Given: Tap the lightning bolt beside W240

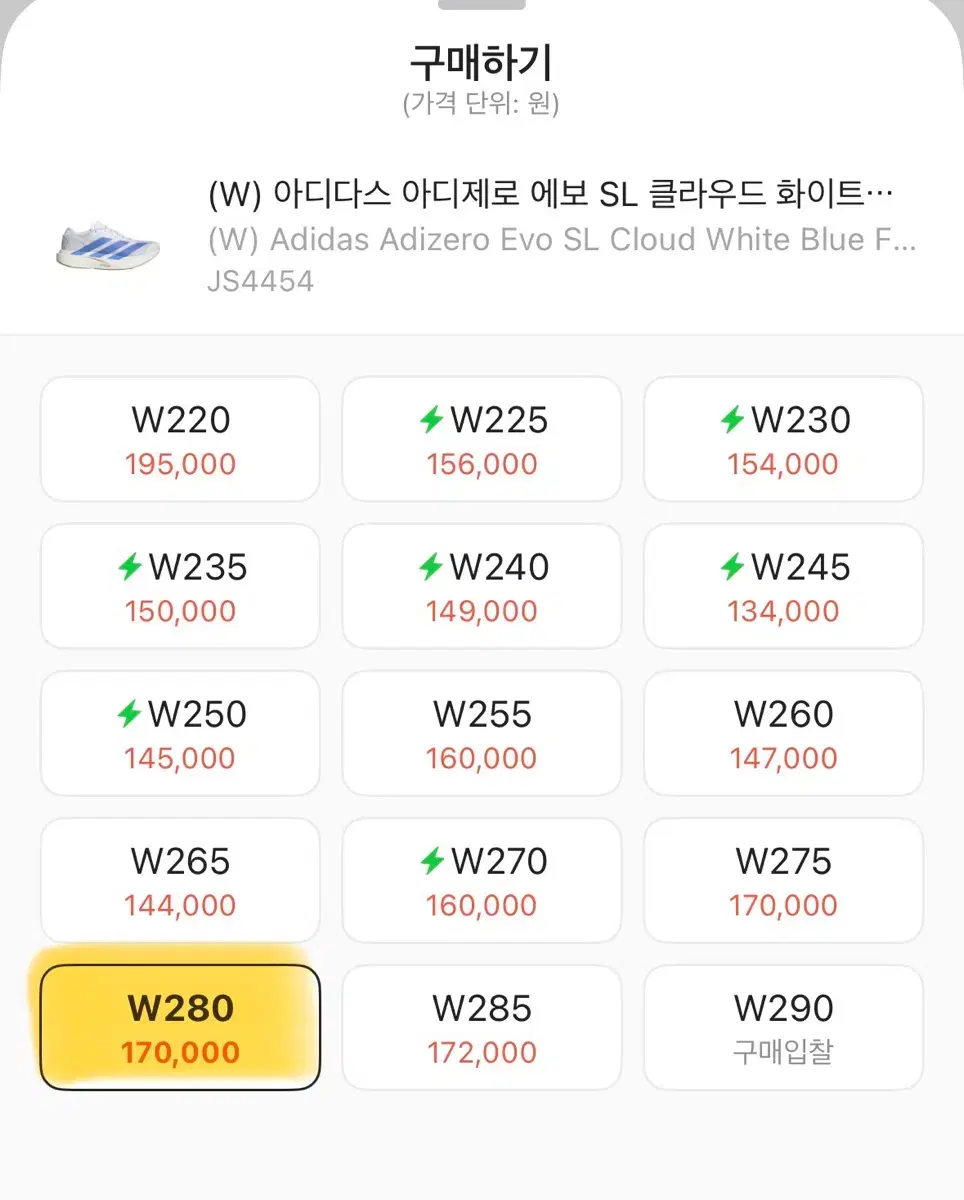Looking at the screenshot, I should click(x=430, y=568).
